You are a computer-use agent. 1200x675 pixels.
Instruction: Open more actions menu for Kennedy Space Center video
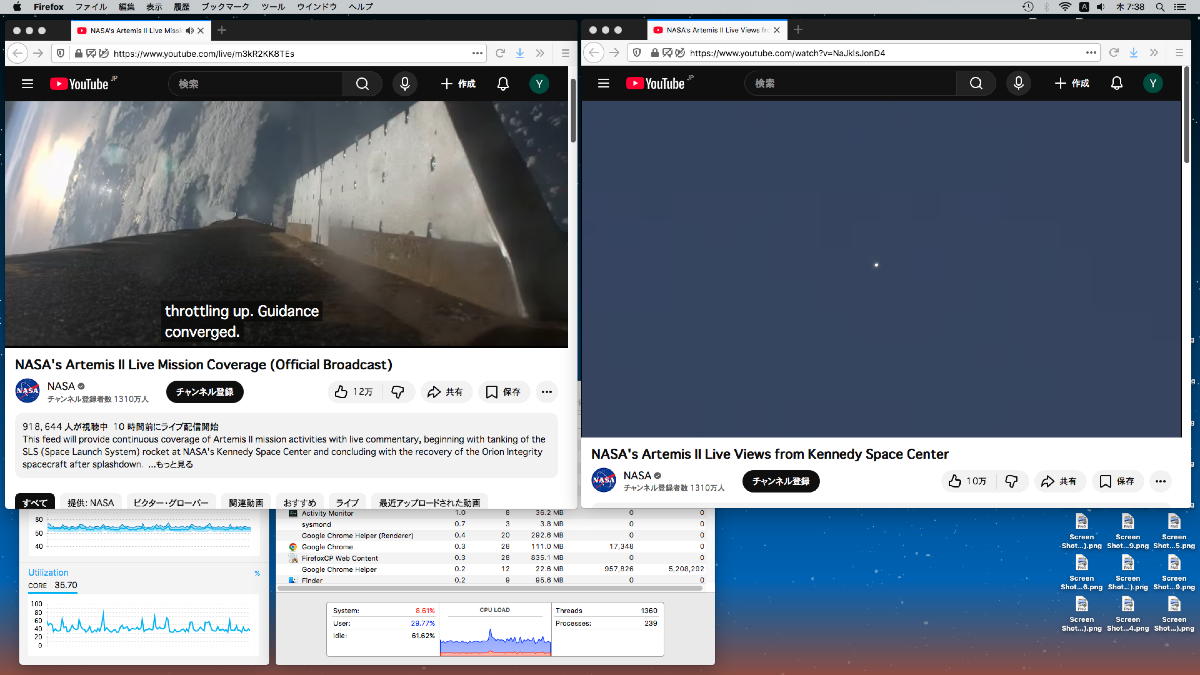[1159, 481]
